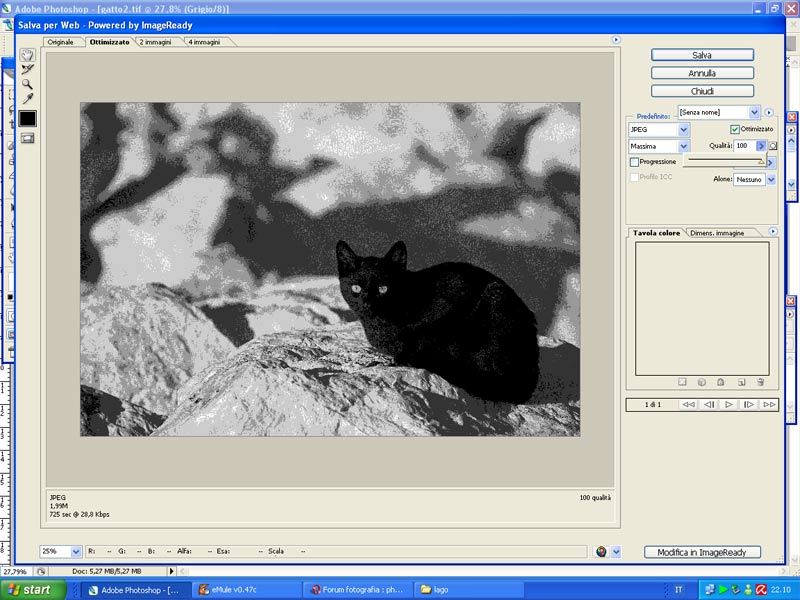Image resolution: width=800 pixels, height=600 pixels.
Task: Select the Hand tool
Action: 27,55
